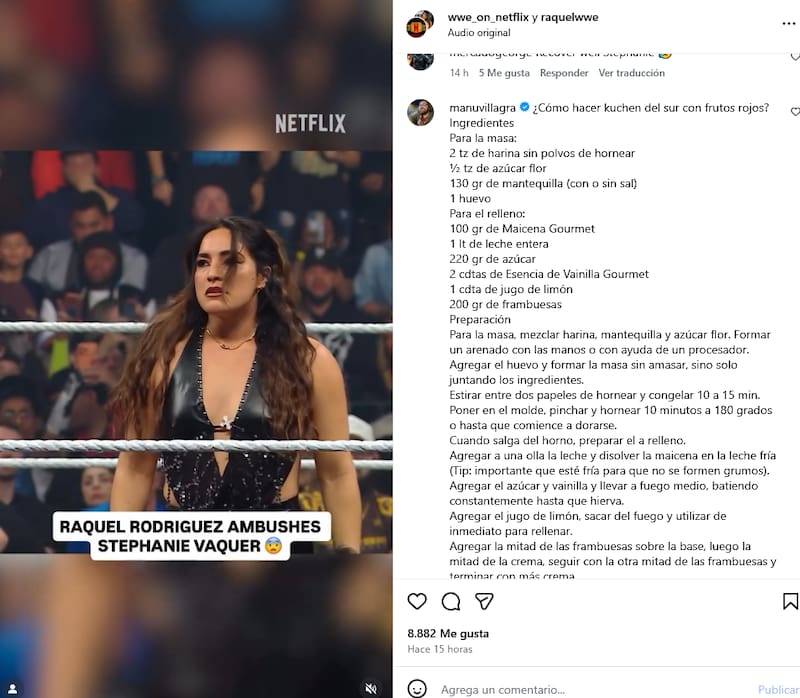Screen dimensions: 800x698
Task: Click Ver traducción on the comment
Action: point(632,73)
